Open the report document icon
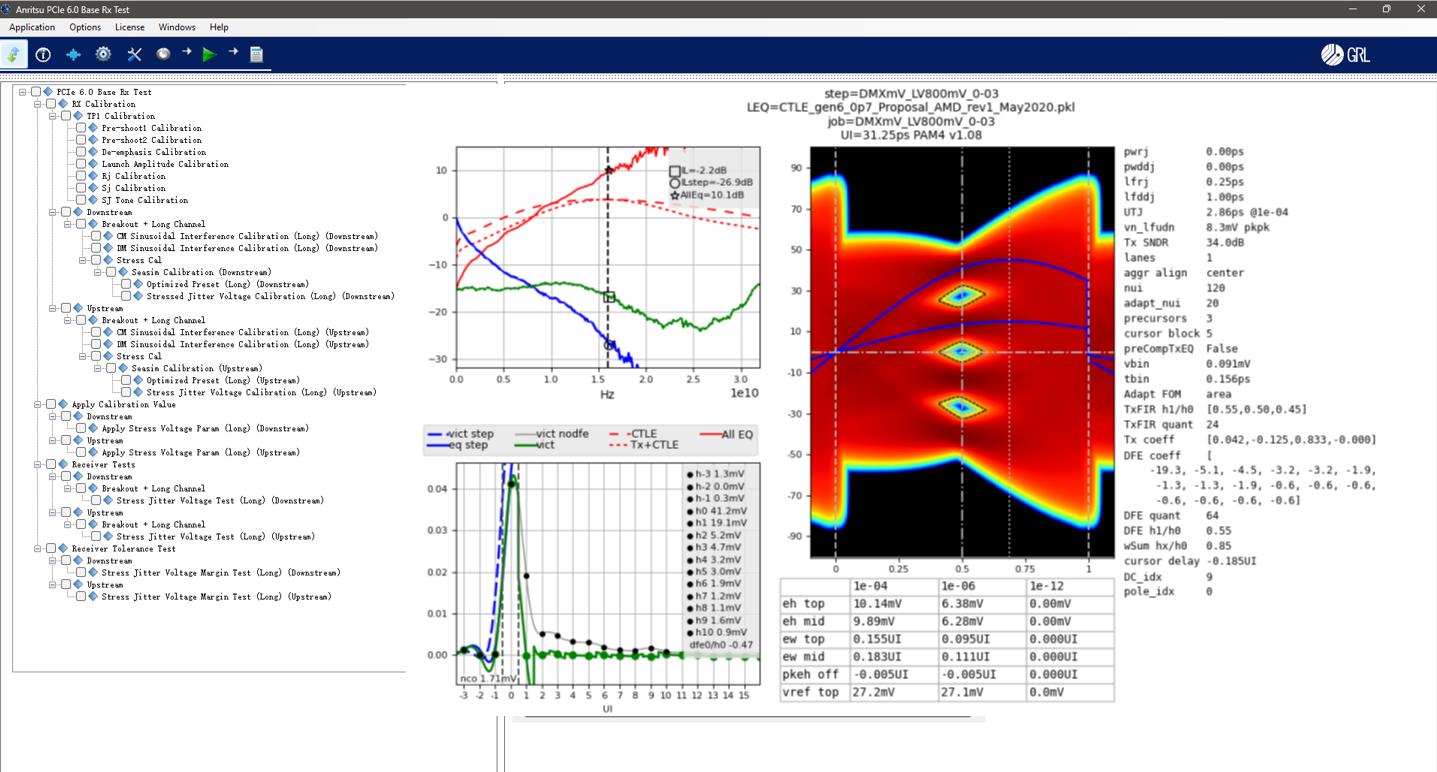The image size is (1437, 772). click(x=257, y=54)
